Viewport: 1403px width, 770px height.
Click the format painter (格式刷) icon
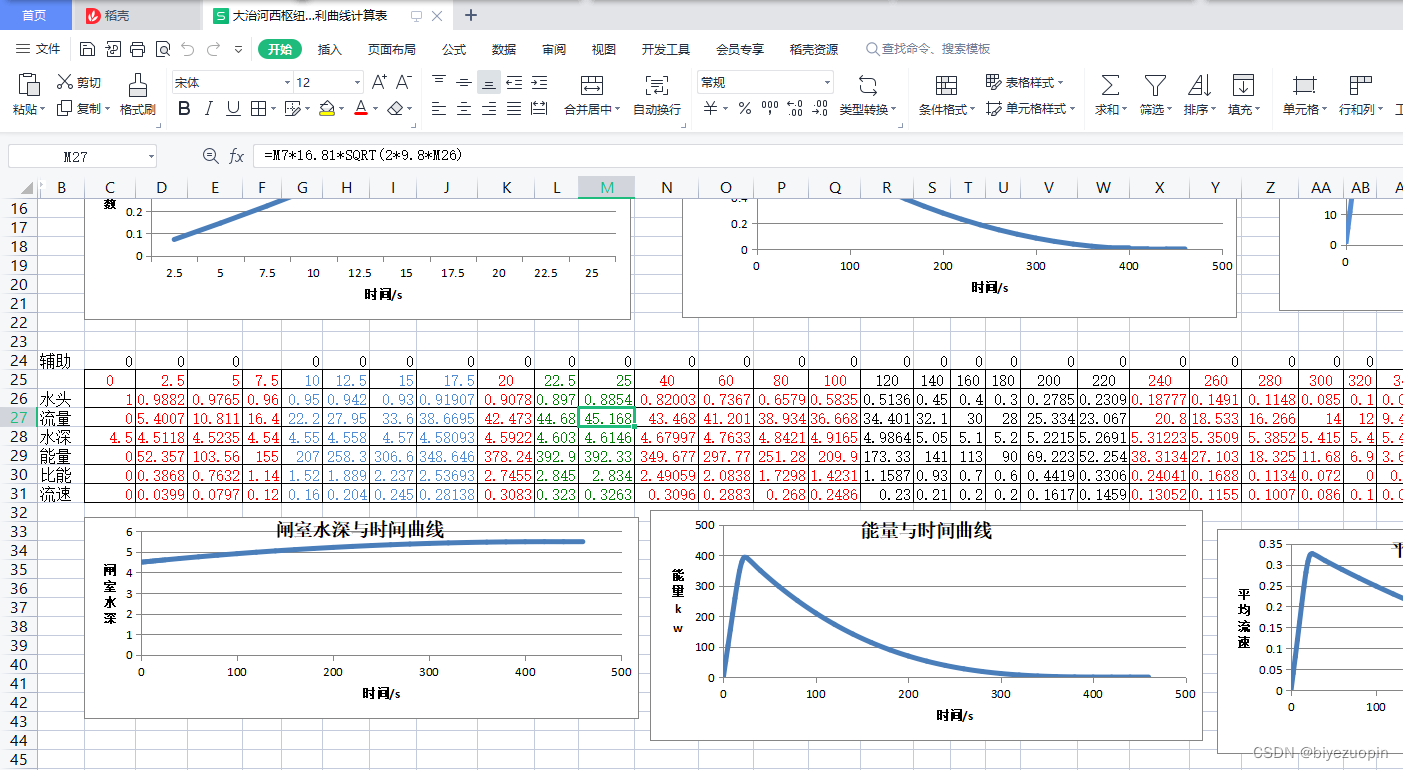coord(138,85)
